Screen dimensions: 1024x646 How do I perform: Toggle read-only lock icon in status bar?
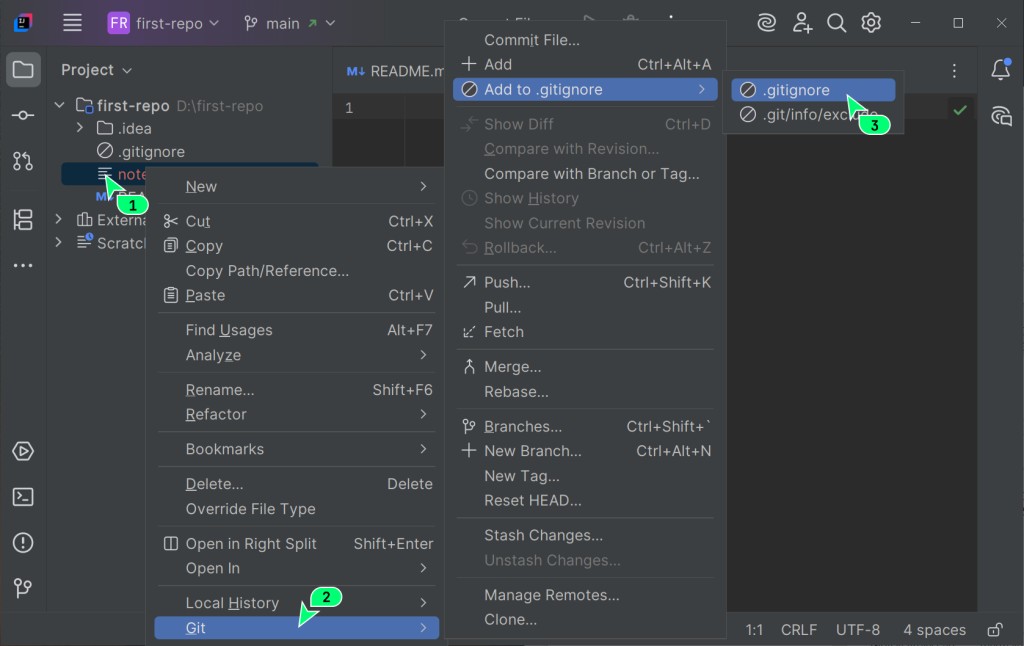(995, 630)
